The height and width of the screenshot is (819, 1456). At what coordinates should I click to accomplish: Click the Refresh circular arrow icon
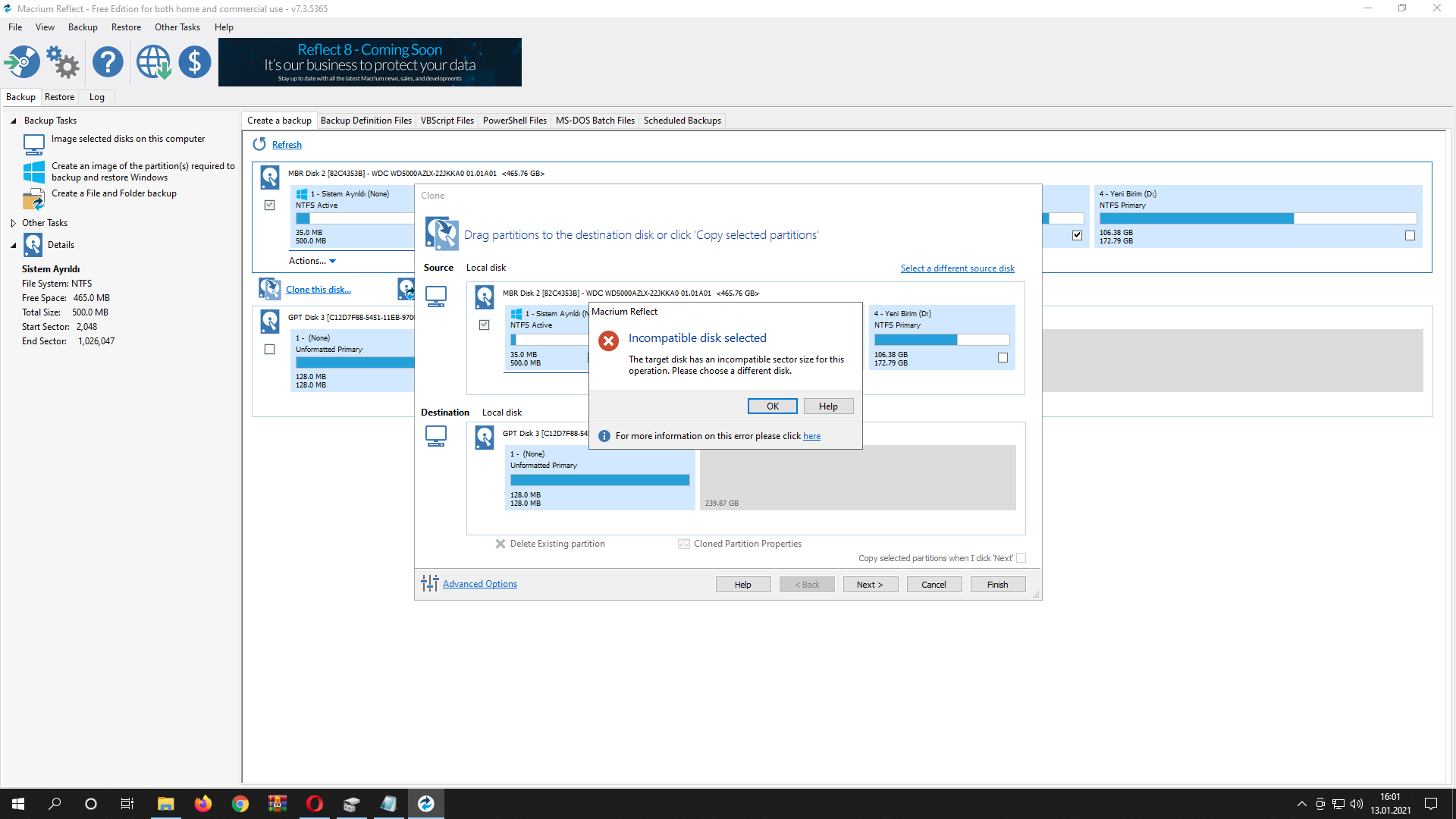click(x=259, y=144)
